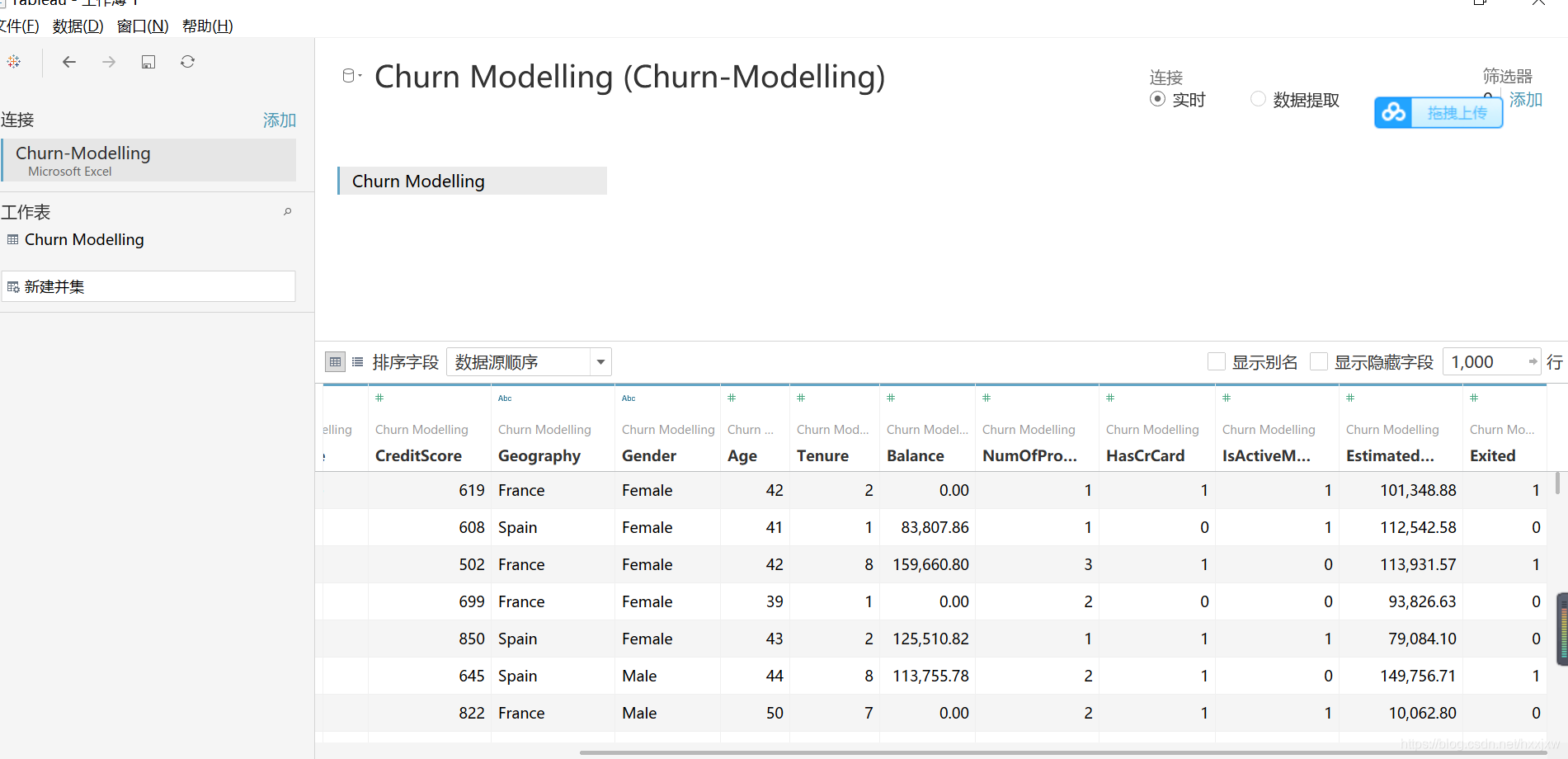Image resolution: width=1568 pixels, height=759 pixels.
Task: Open the data source cylinder icon menu
Action: pyautogui.click(x=351, y=76)
